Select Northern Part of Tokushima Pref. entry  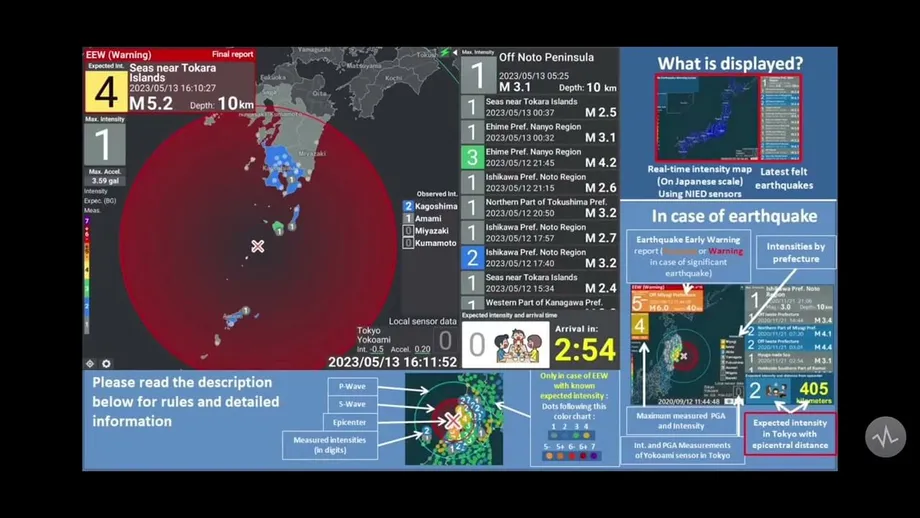[x=539, y=208]
